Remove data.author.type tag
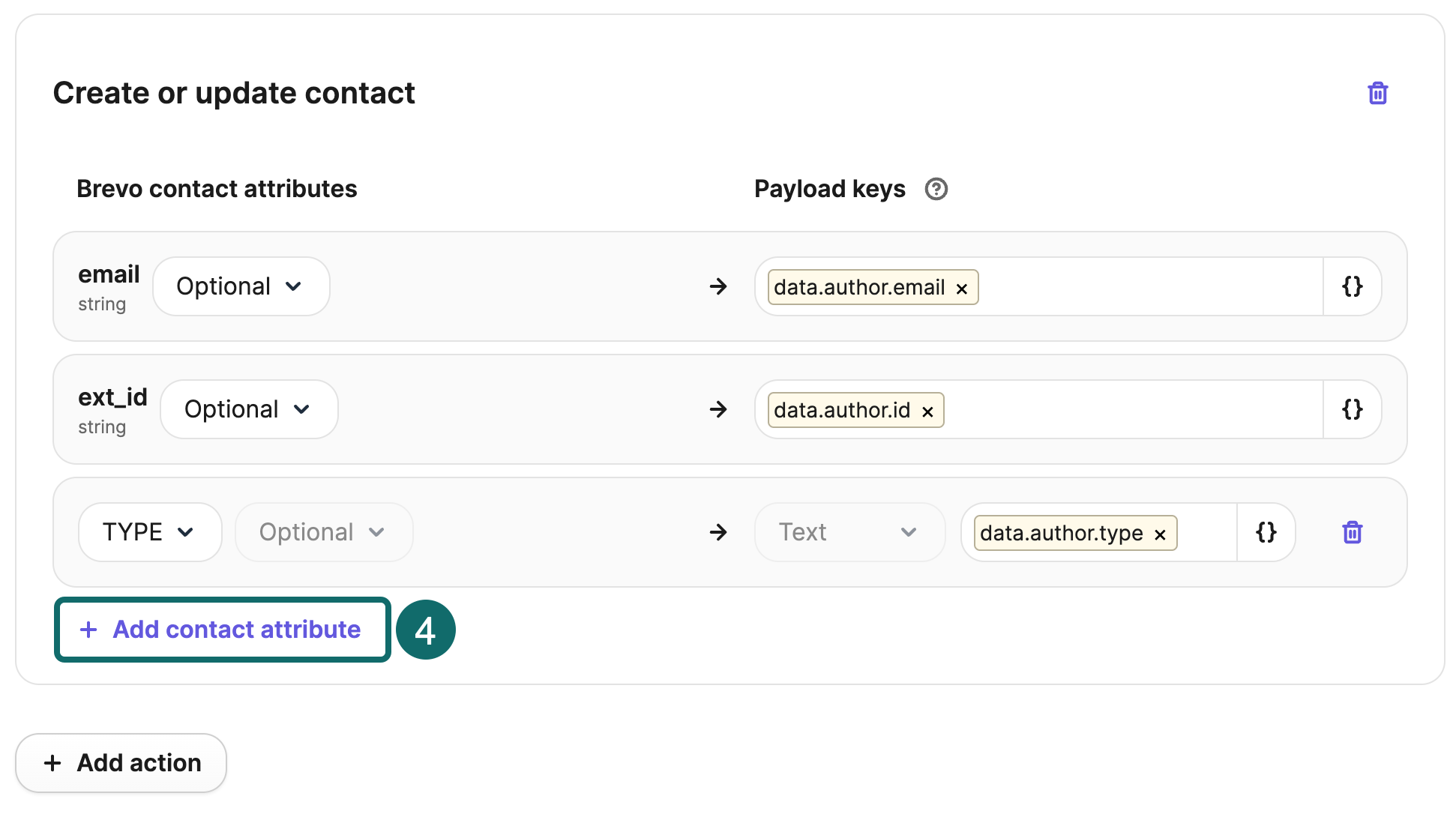1456x820 pixels. tap(1160, 534)
